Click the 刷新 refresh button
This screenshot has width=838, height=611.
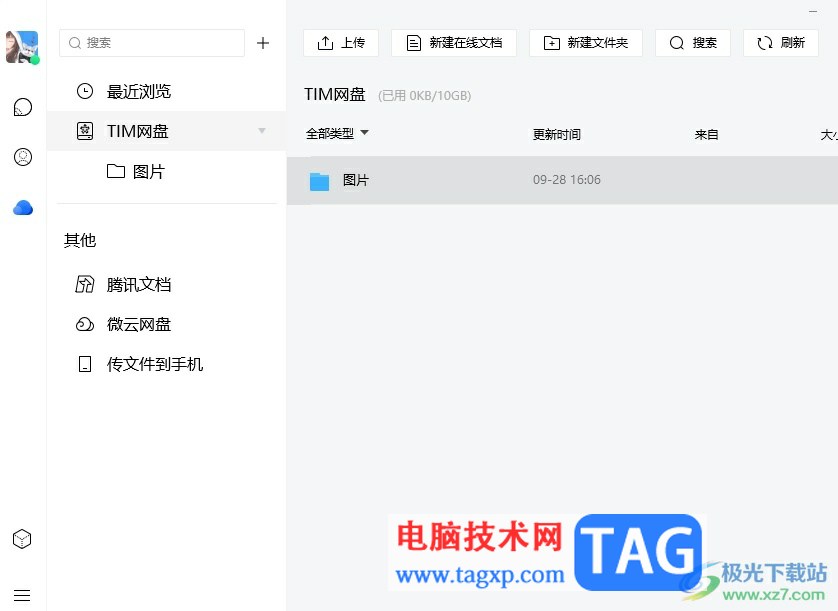(x=781, y=43)
